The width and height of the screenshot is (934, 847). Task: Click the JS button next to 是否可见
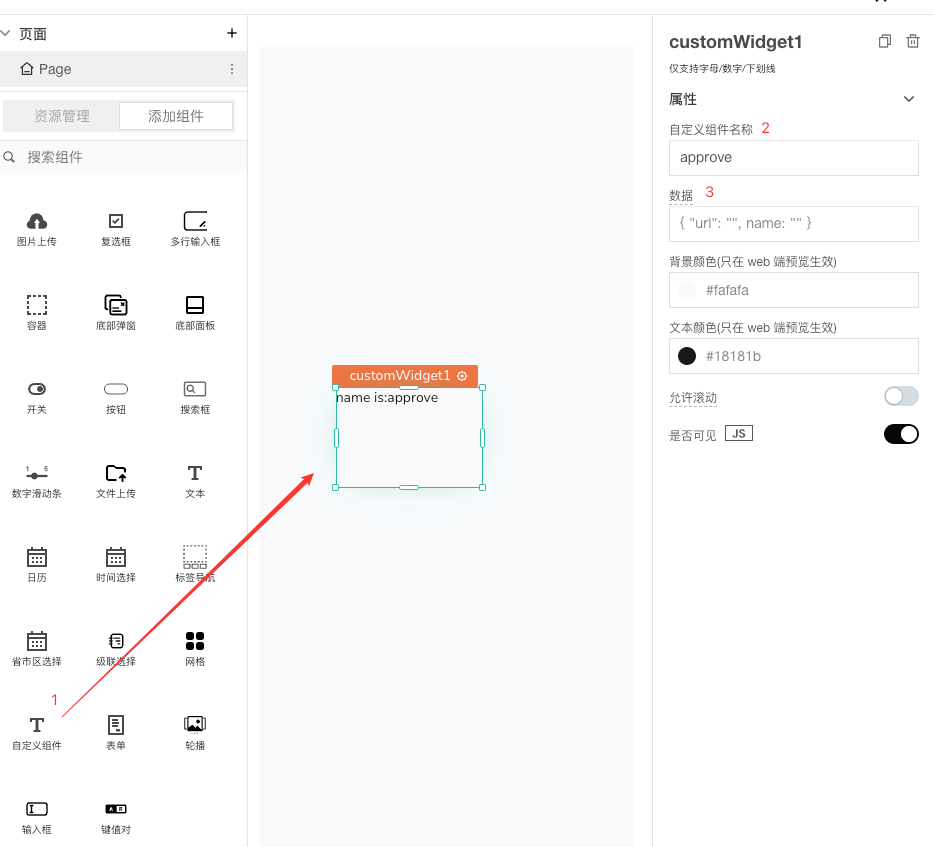tap(739, 434)
